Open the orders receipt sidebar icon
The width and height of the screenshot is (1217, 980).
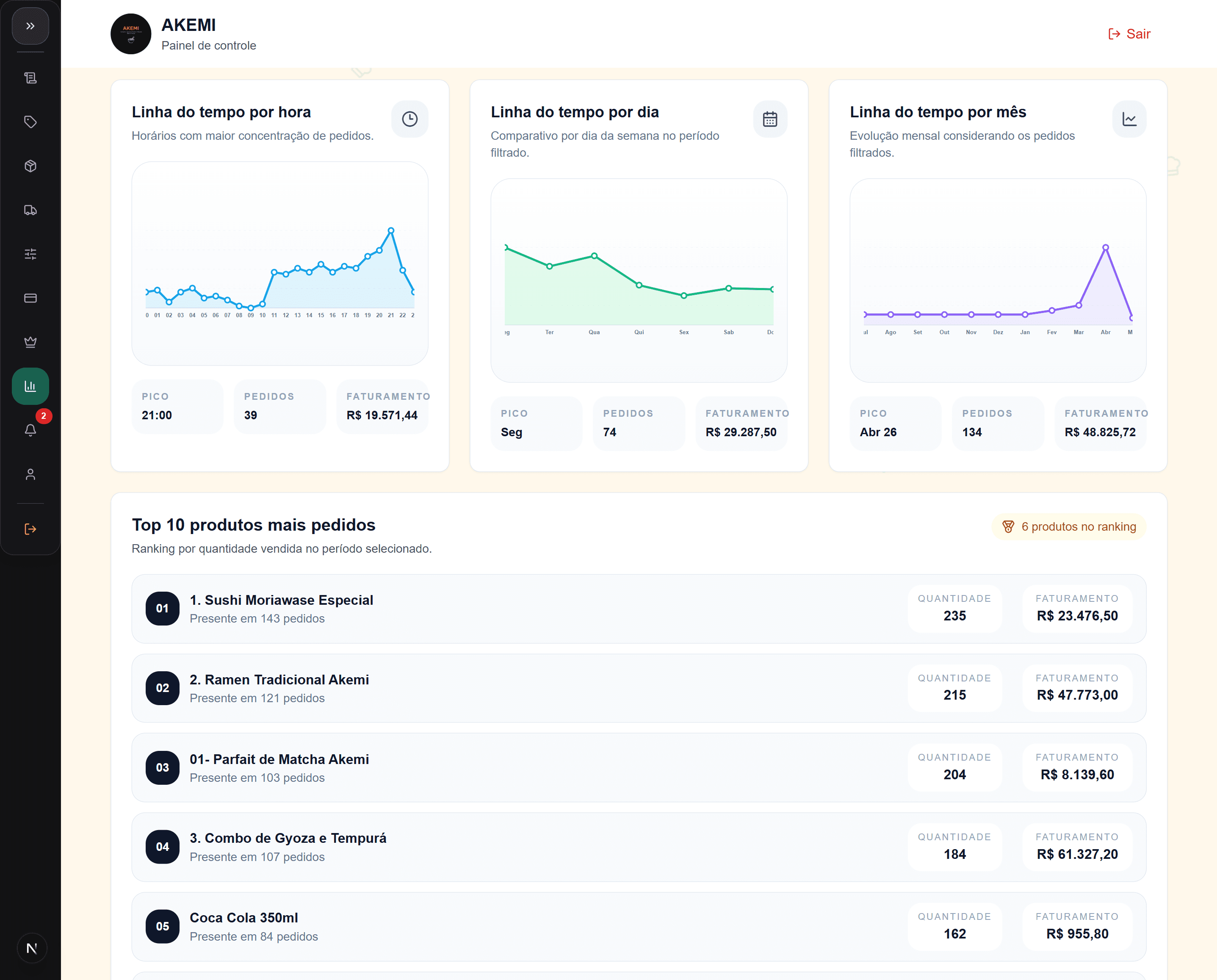point(30,78)
